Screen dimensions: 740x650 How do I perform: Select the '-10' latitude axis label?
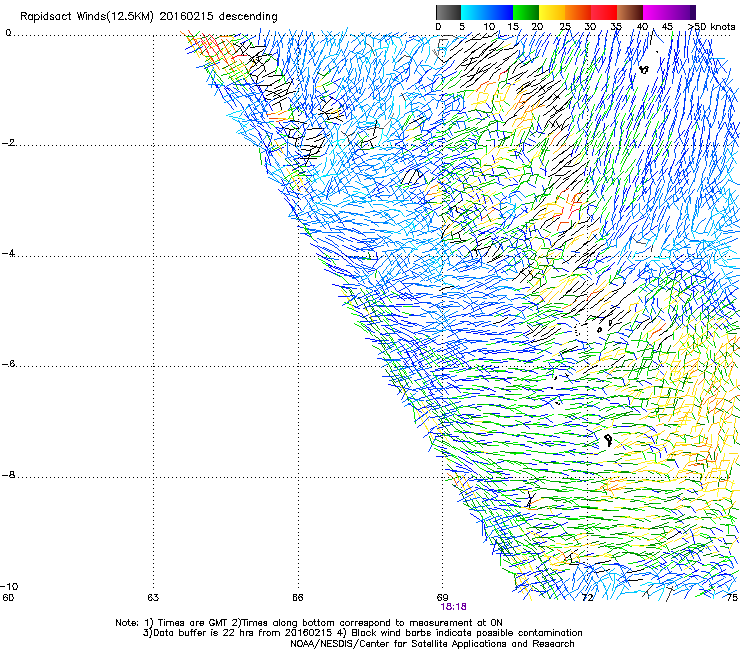pos(9,586)
